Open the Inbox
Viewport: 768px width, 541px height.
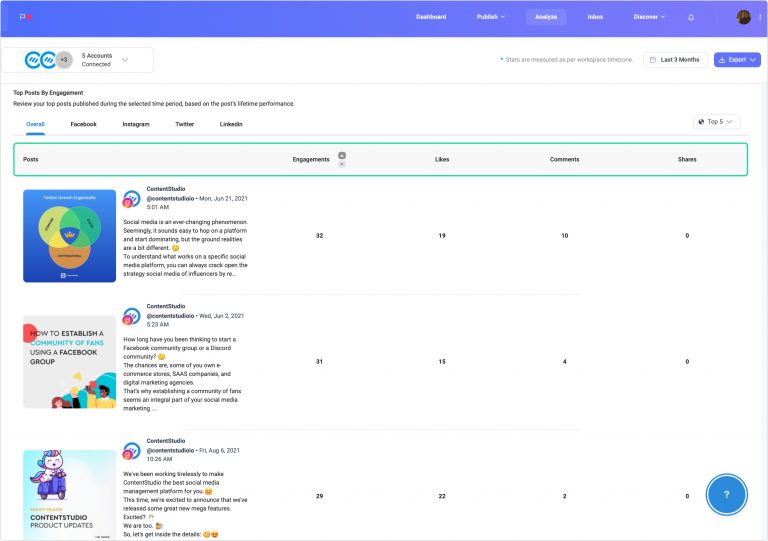pyautogui.click(x=595, y=17)
